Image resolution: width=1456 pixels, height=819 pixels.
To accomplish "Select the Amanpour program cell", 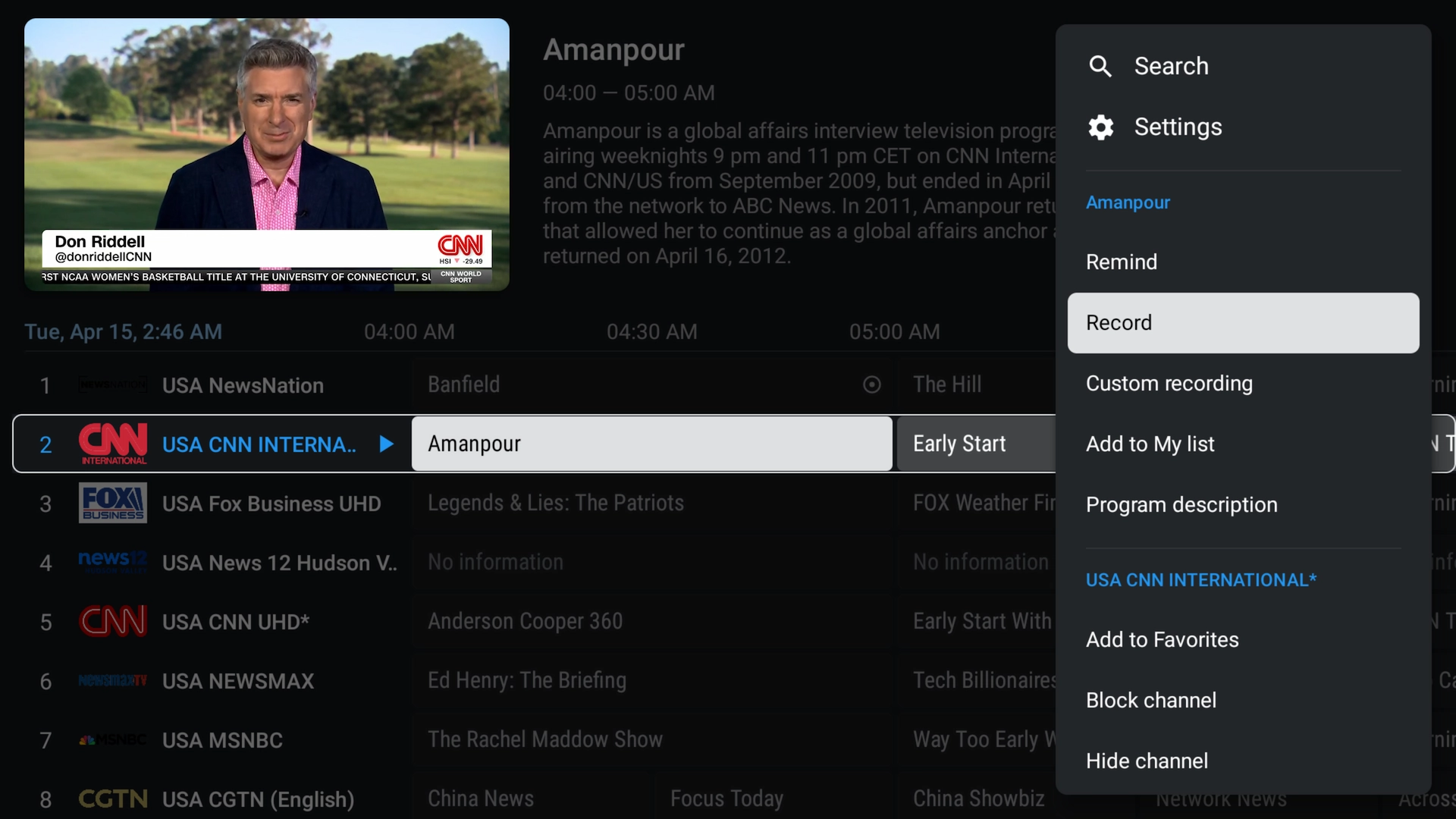I will pos(652,444).
